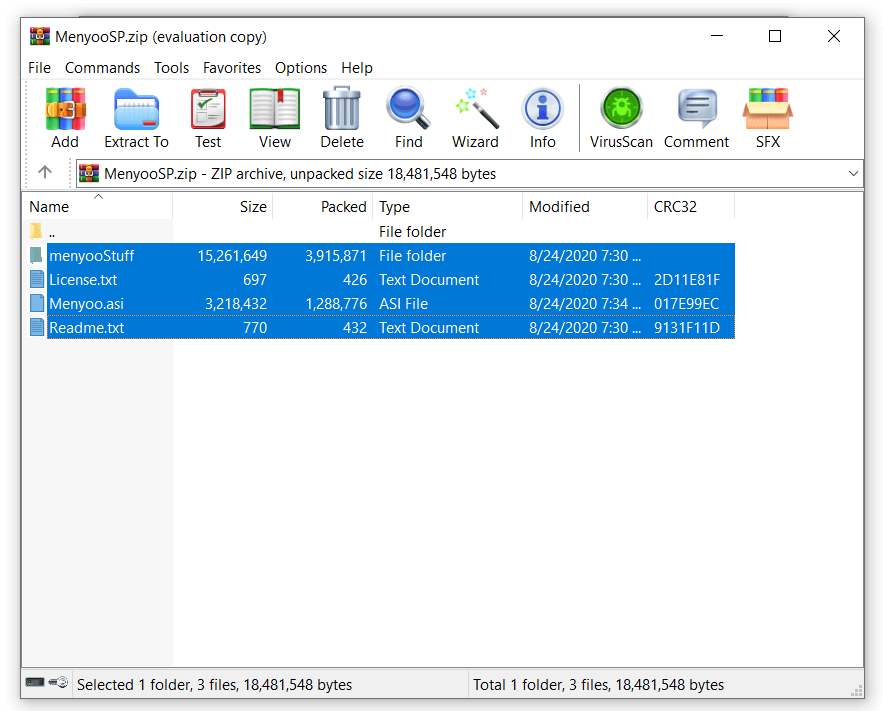Open the Options menu
The width and height of the screenshot is (883, 711).
click(301, 68)
